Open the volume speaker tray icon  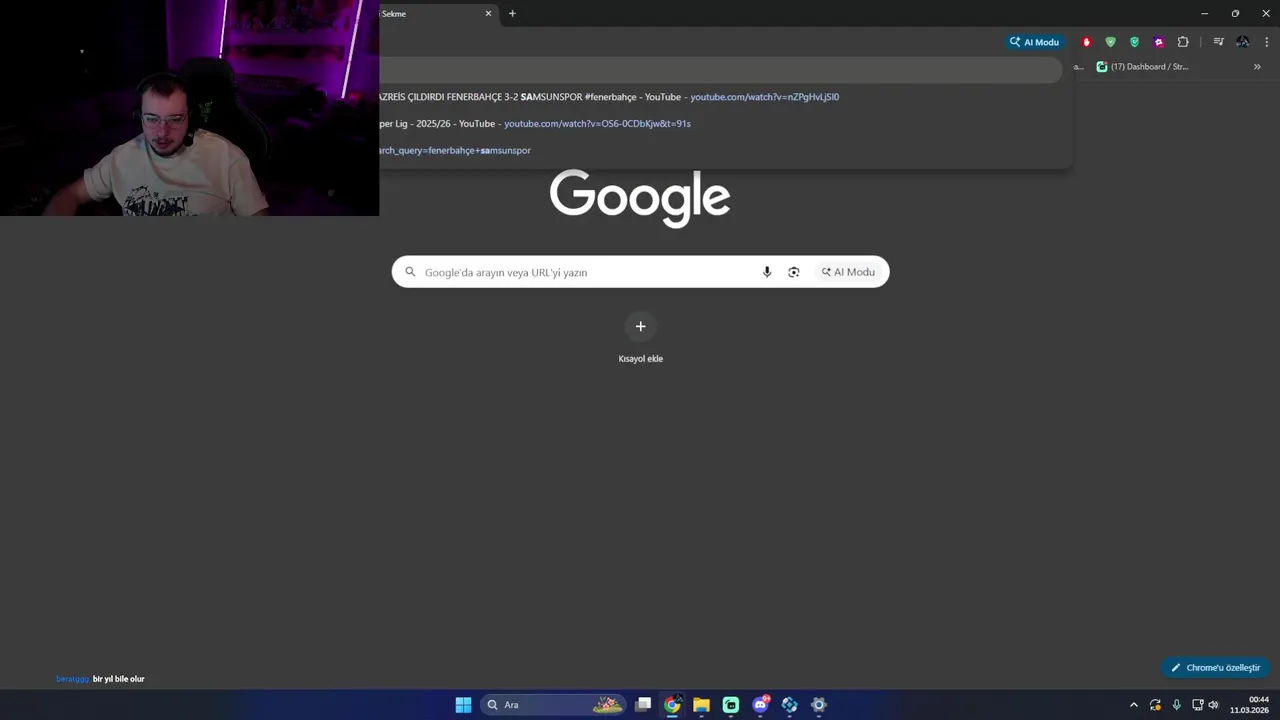[x=1214, y=705]
